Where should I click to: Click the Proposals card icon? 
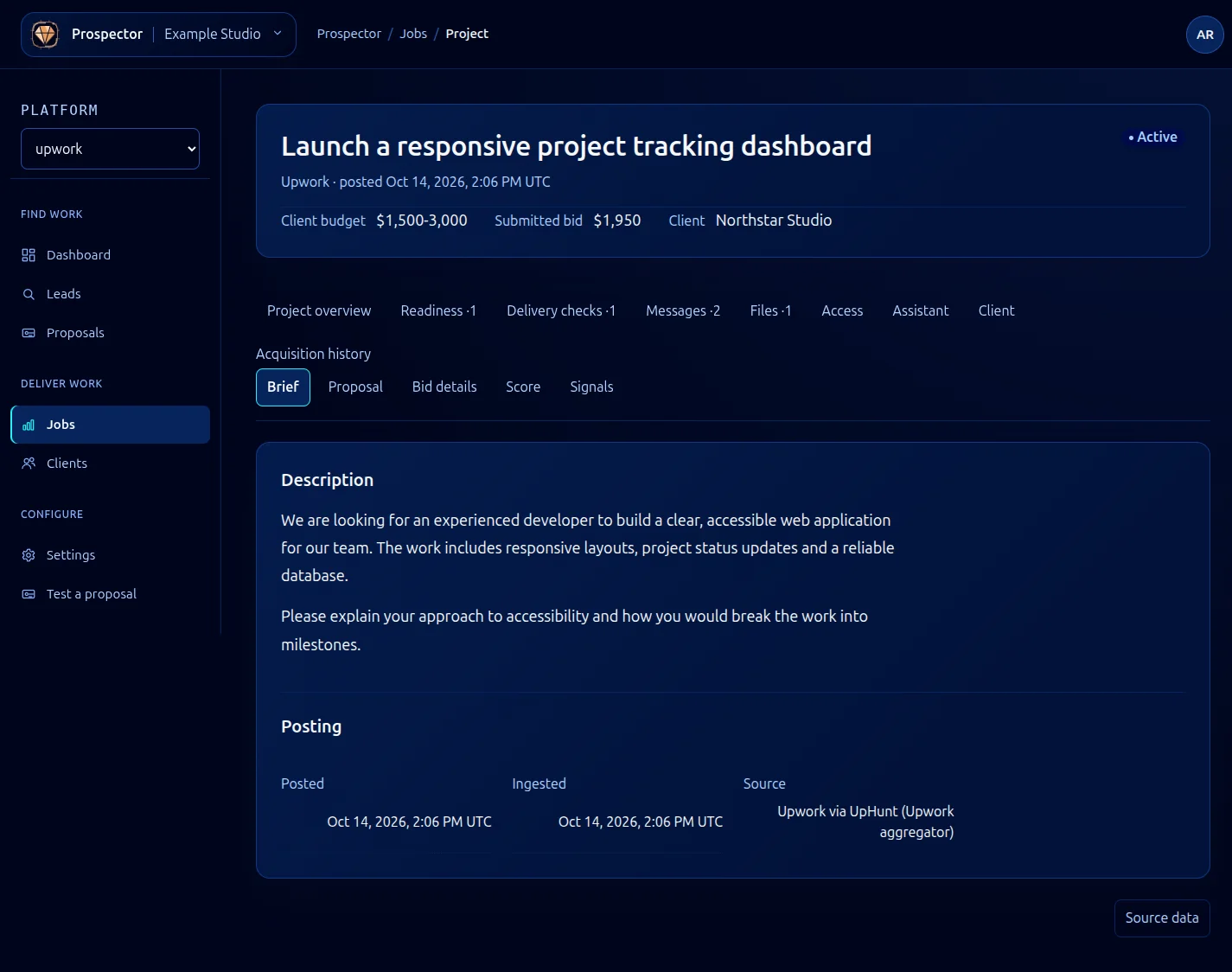(x=29, y=333)
